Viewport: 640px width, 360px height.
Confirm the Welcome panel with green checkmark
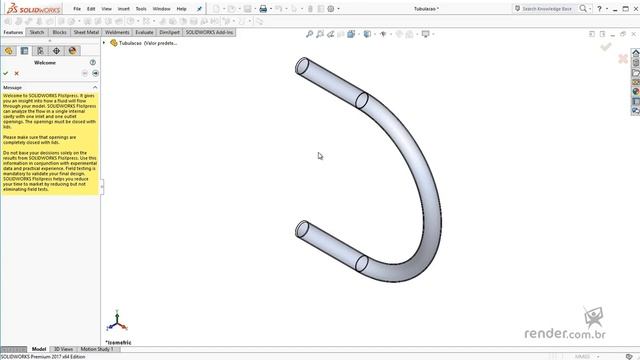pyautogui.click(x=6, y=73)
